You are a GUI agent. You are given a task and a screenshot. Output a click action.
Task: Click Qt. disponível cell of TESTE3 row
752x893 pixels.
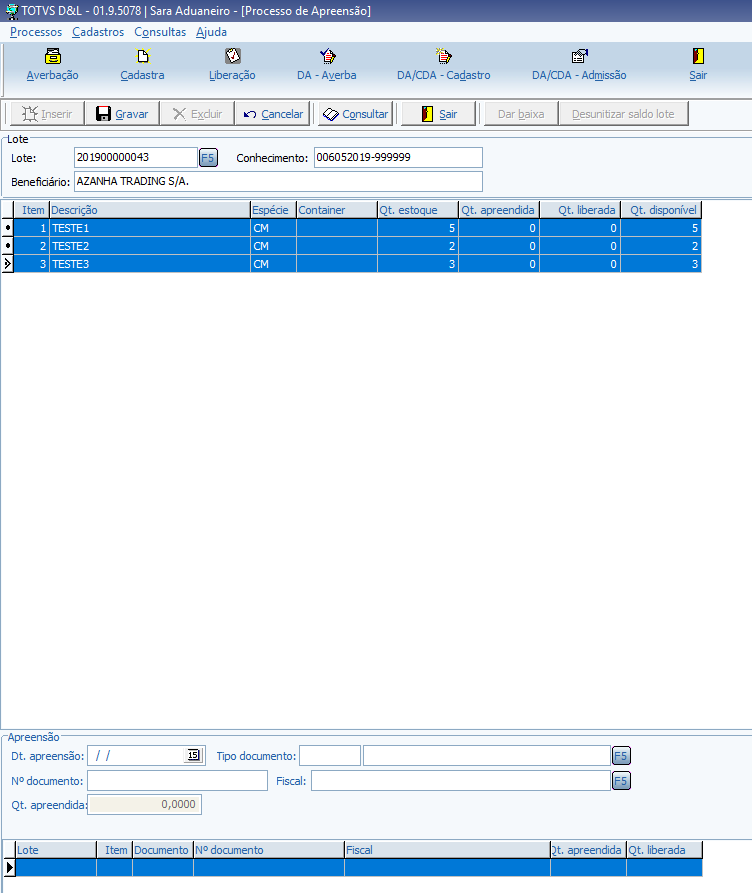[x=661, y=264]
